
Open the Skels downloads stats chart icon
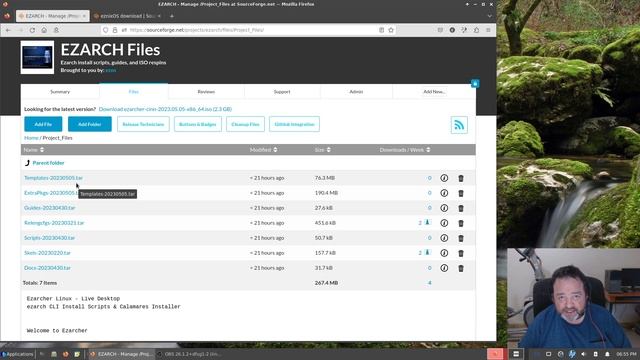click(427, 252)
